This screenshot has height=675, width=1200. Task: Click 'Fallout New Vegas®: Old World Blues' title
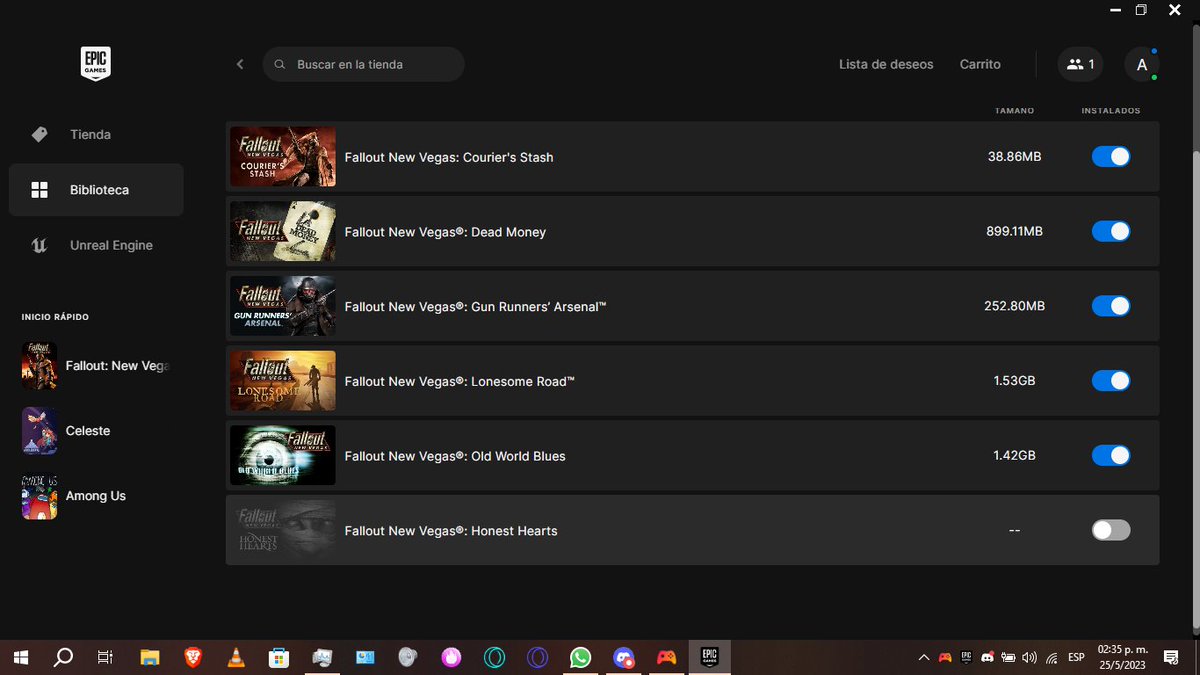tap(455, 456)
